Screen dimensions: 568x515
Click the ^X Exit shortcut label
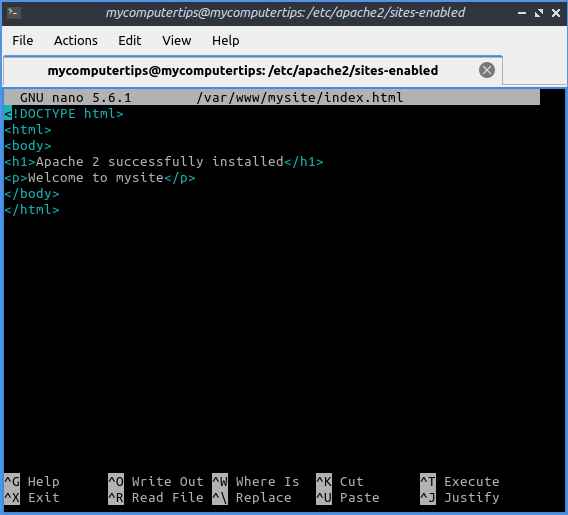pos(32,498)
